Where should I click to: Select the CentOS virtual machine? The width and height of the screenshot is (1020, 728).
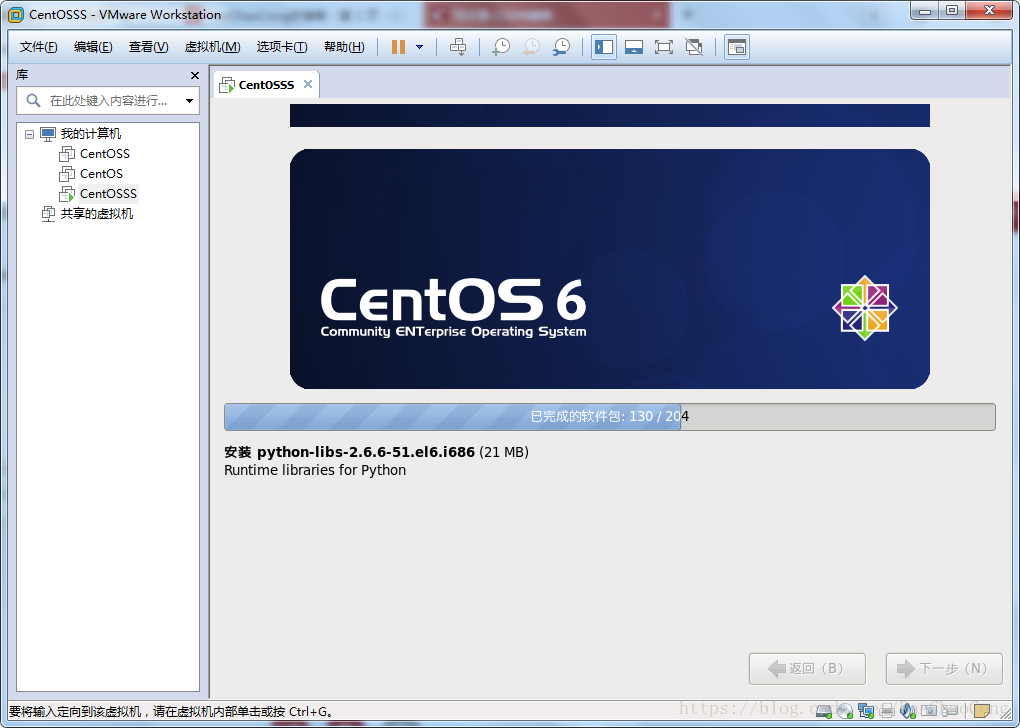click(101, 174)
